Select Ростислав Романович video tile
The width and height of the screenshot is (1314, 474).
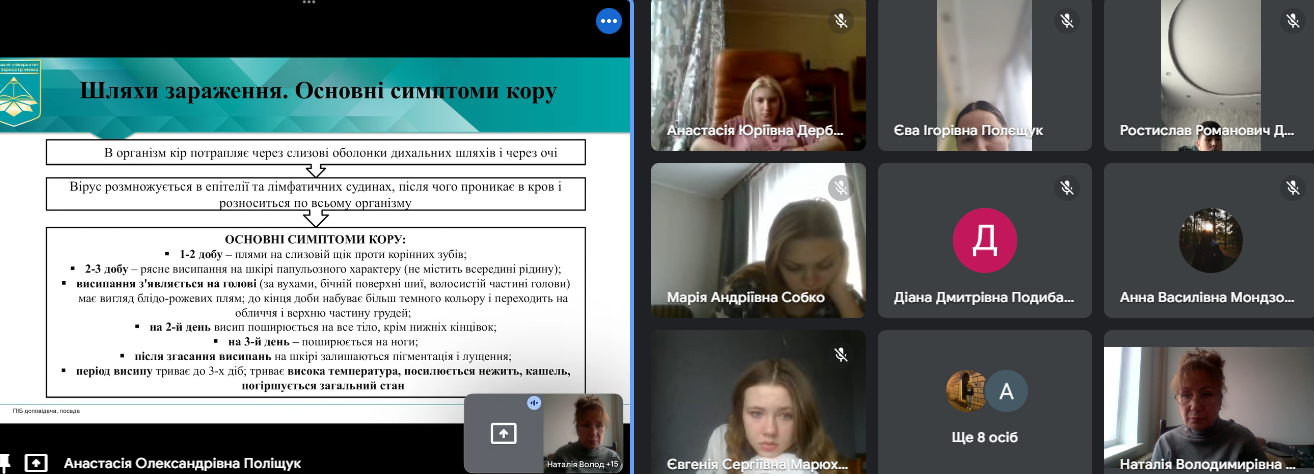click(1209, 75)
